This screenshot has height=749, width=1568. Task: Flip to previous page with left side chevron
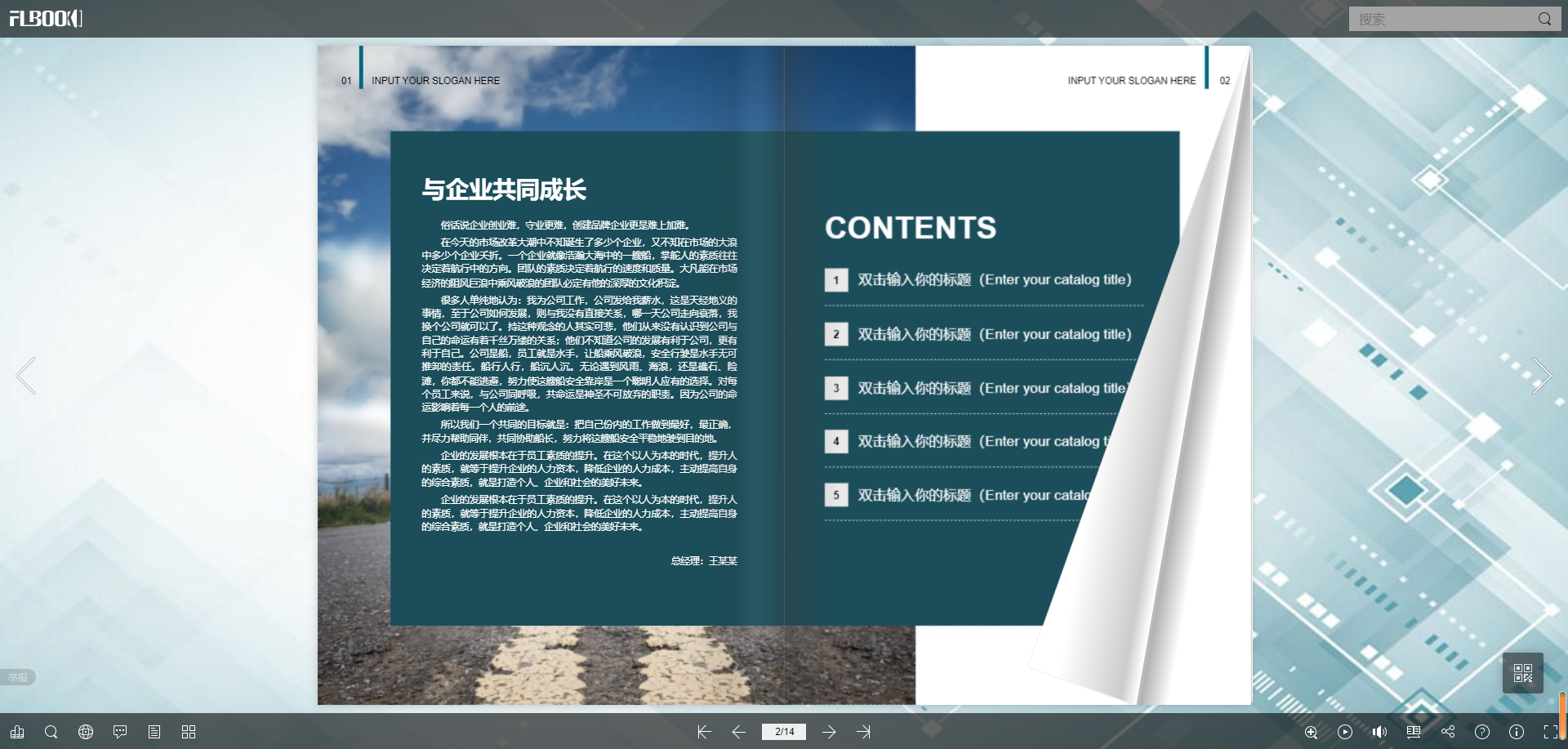click(26, 376)
